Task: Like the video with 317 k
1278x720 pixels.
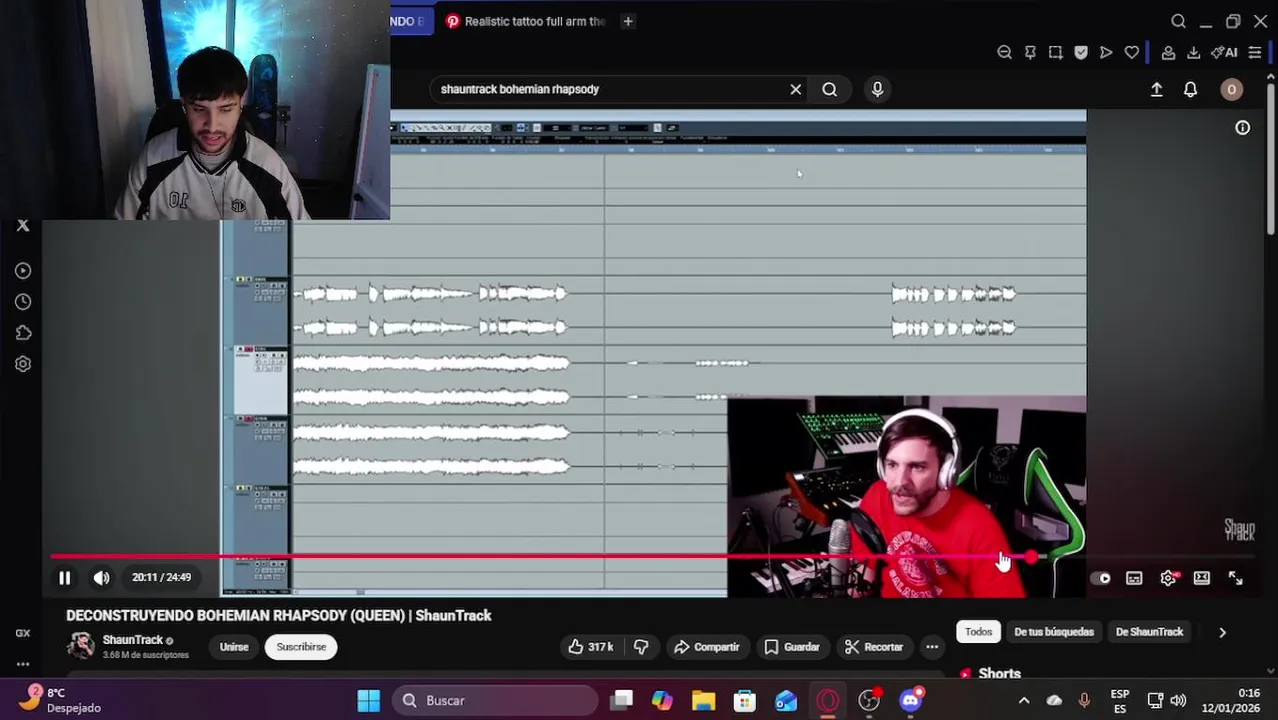Action: [x=590, y=647]
